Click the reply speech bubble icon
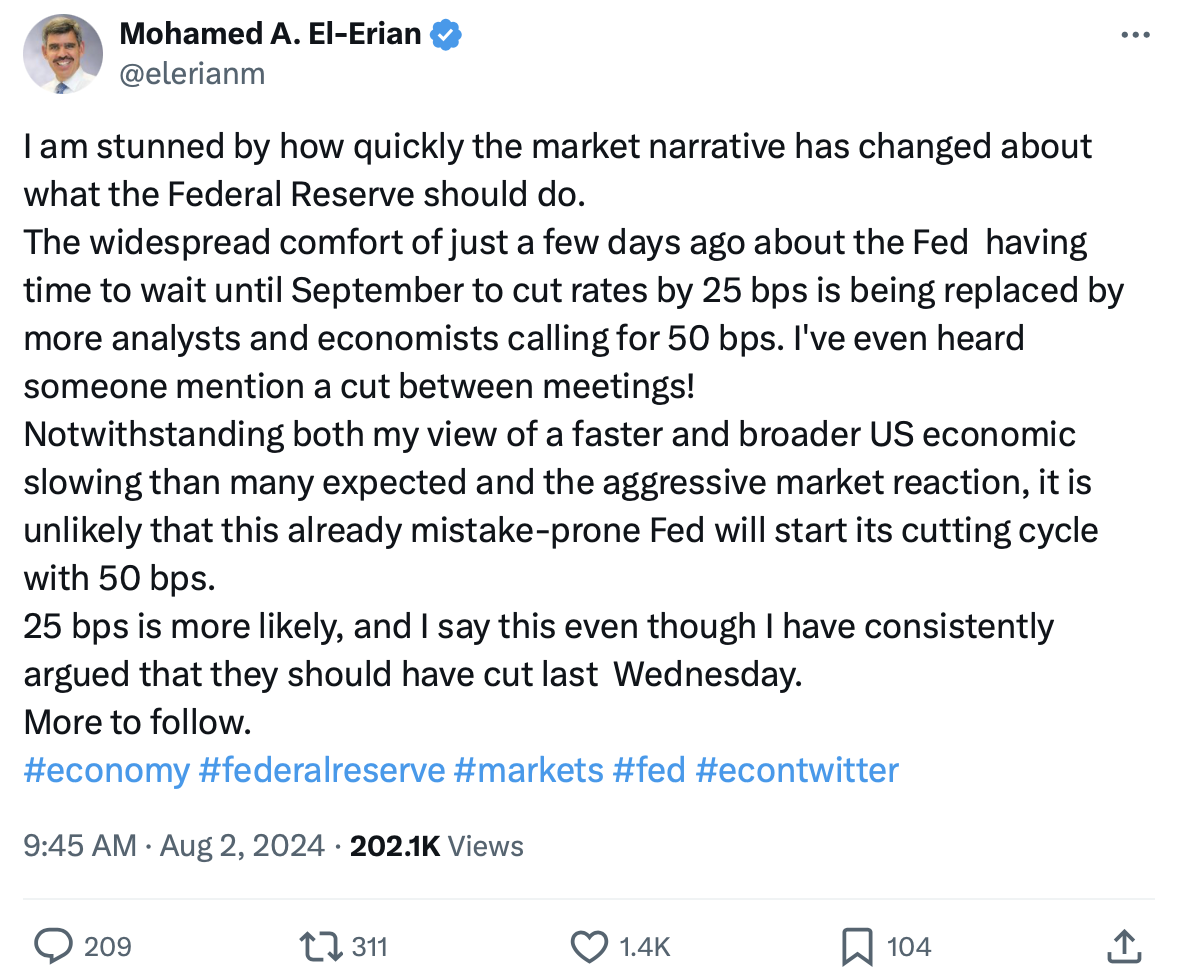This screenshot has height=978, width=1178. pyautogui.click(x=52, y=945)
